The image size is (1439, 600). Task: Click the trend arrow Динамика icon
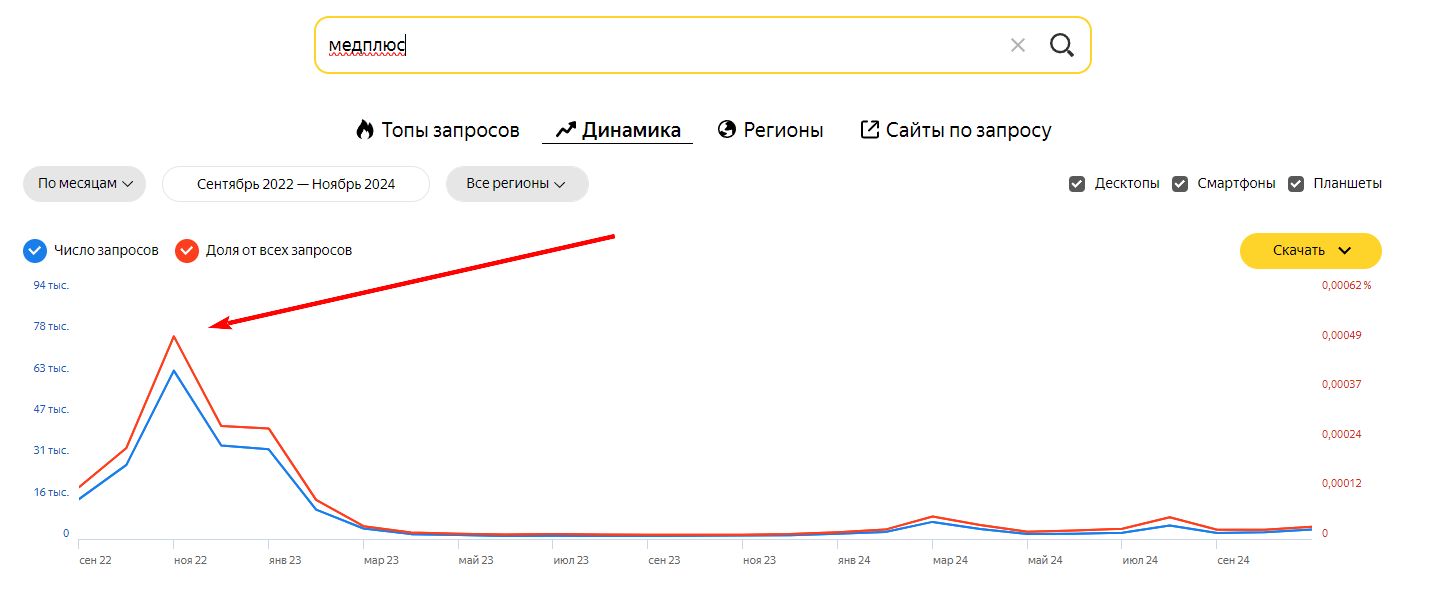click(x=567, y=130)
